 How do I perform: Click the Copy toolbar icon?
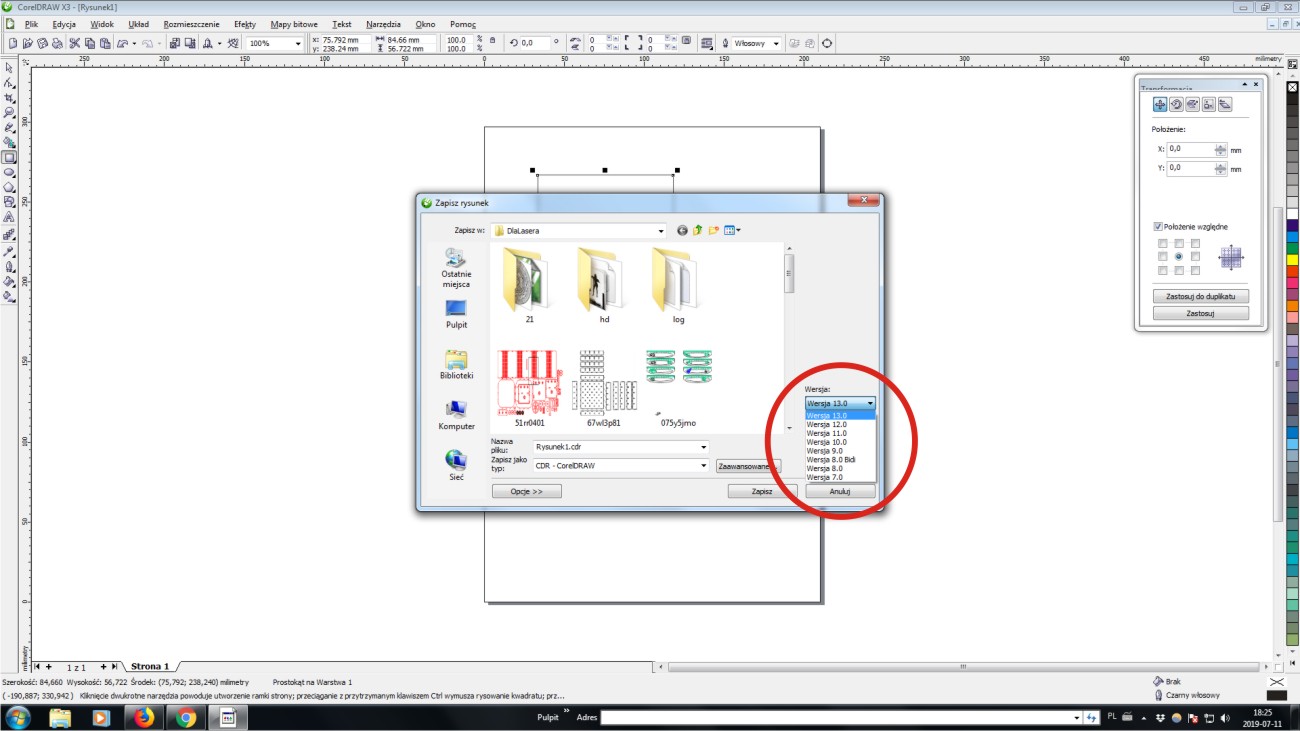[x=89, y=43]
